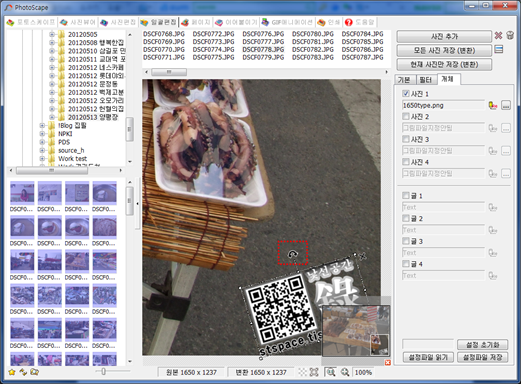Expand the NPKI folder
This screenshot has width=521, height=384.
[42, 134]
